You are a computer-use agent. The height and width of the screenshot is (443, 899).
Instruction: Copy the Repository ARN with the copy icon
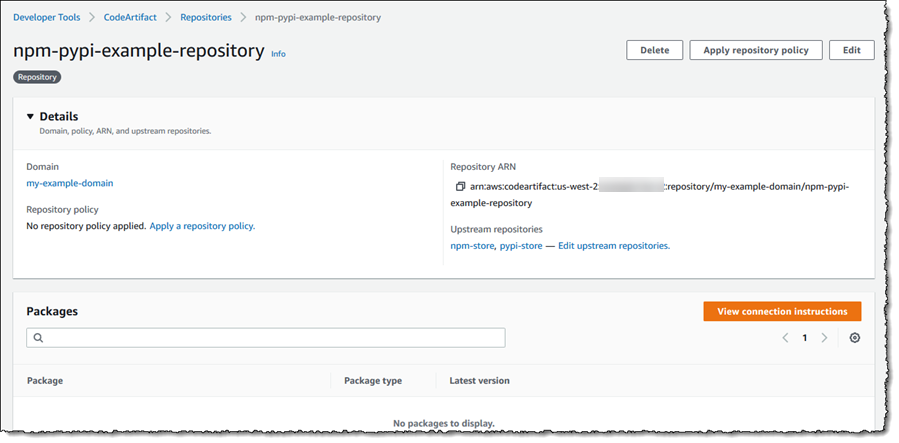click(460, 187)
